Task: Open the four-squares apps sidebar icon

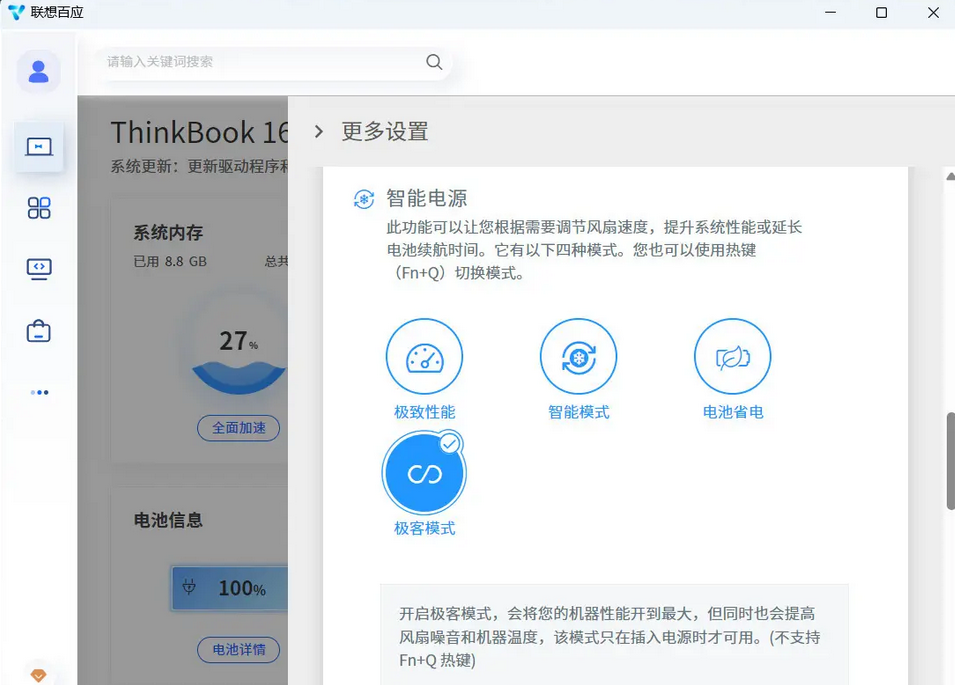Action: point(39,208)
